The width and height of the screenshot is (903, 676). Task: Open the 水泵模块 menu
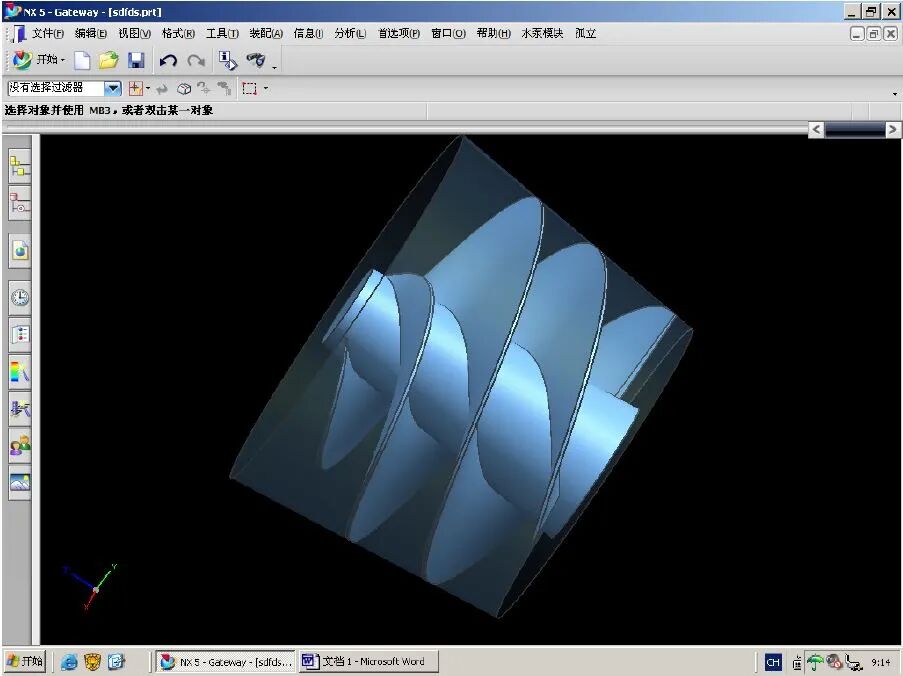click(x=542, y=33)
